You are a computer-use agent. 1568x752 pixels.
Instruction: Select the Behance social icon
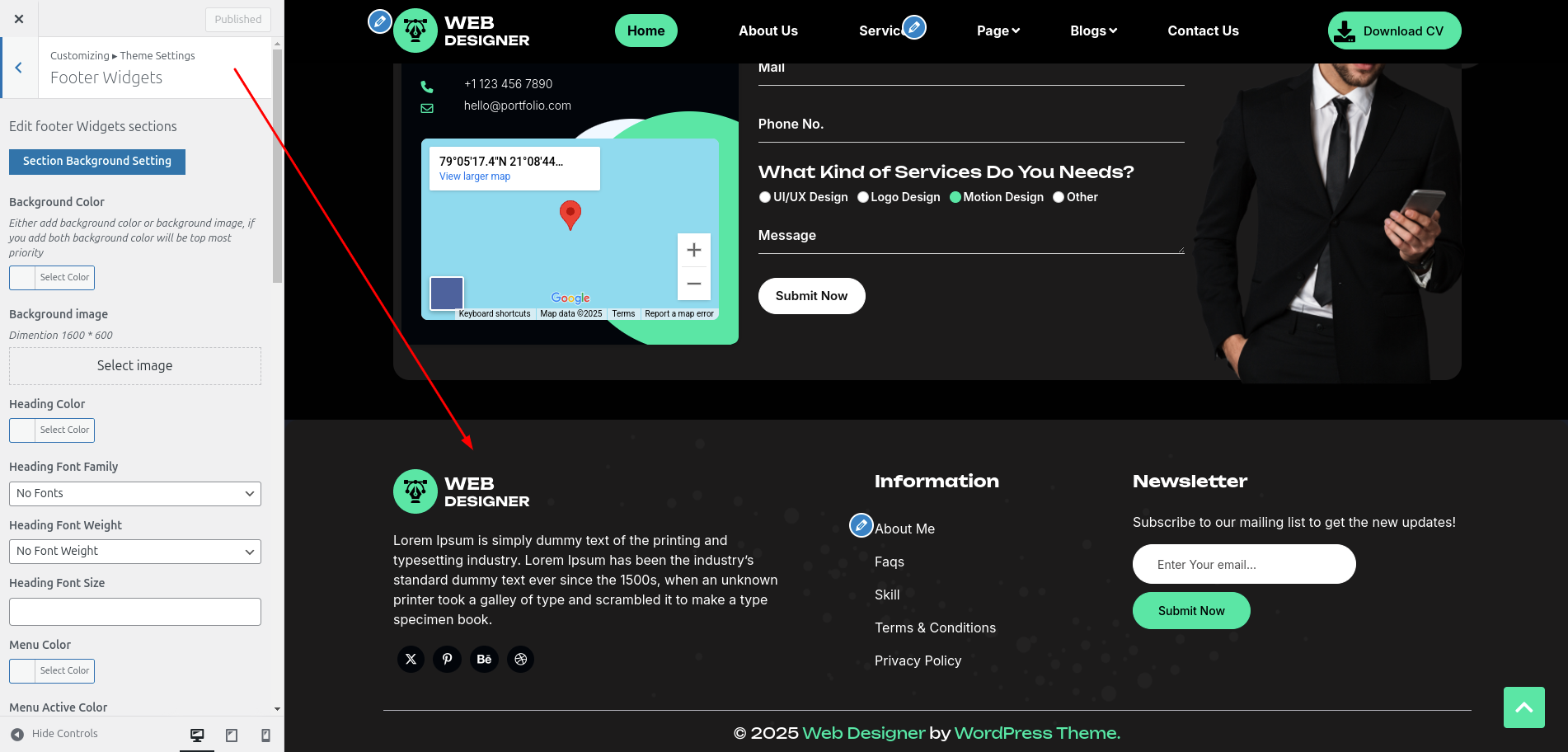(484, 659)
